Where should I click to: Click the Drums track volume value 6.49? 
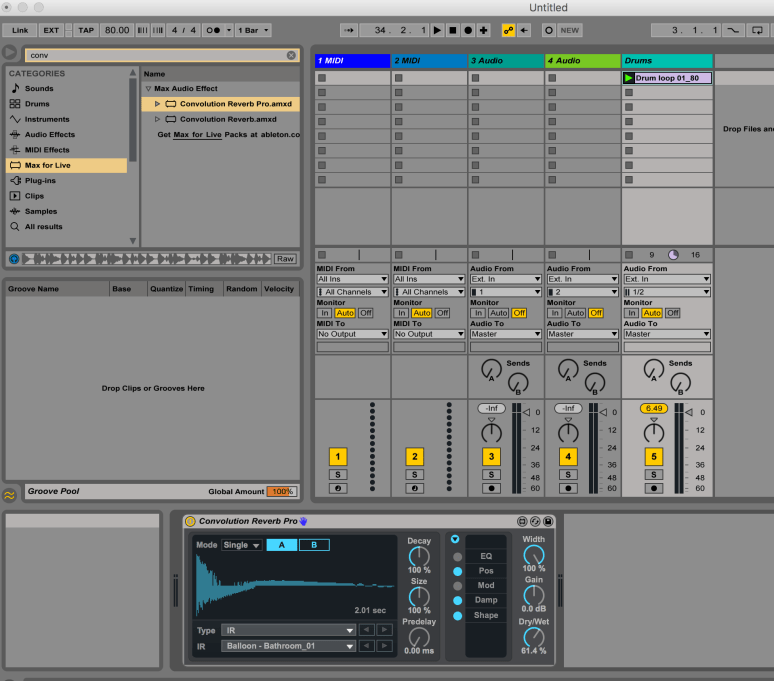point(654,409)
